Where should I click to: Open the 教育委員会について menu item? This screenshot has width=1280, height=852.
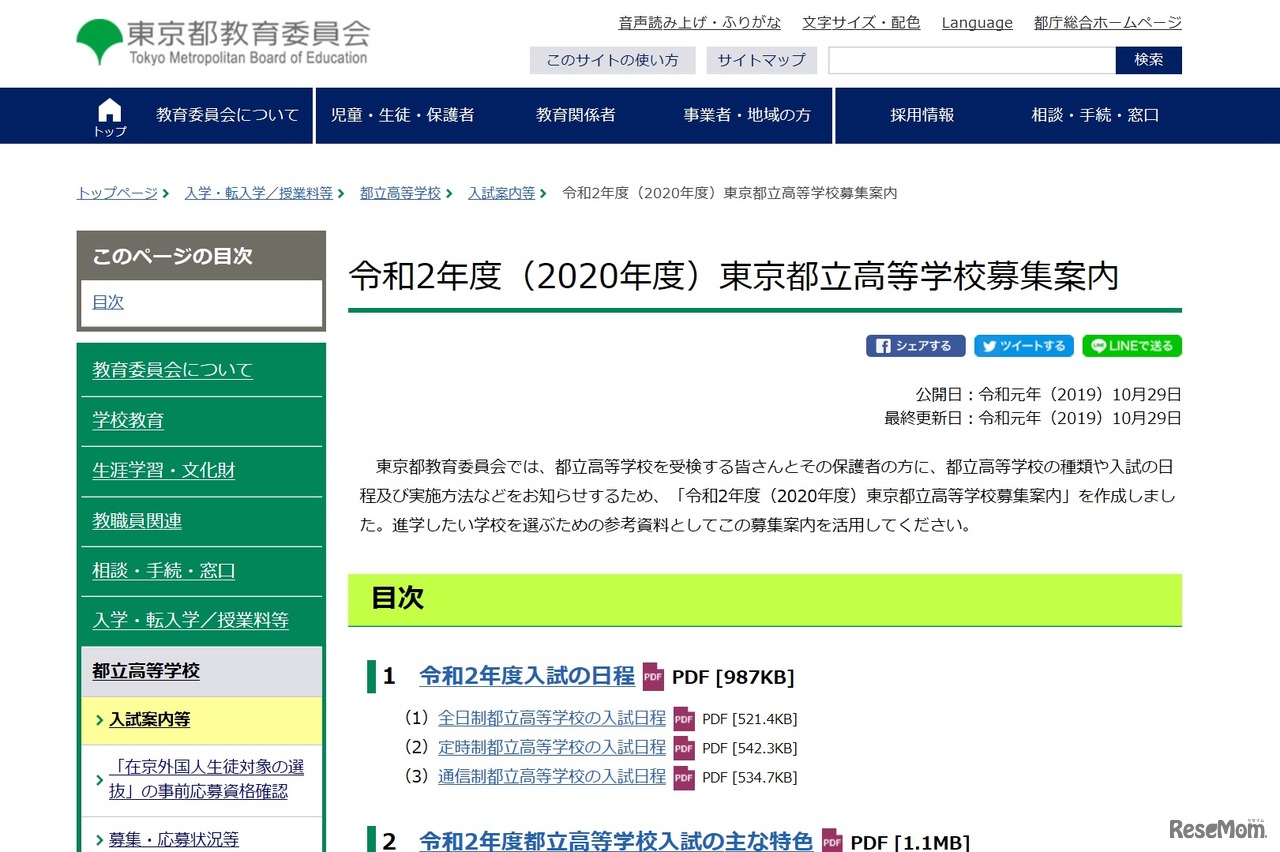click(x=227, y=115)
